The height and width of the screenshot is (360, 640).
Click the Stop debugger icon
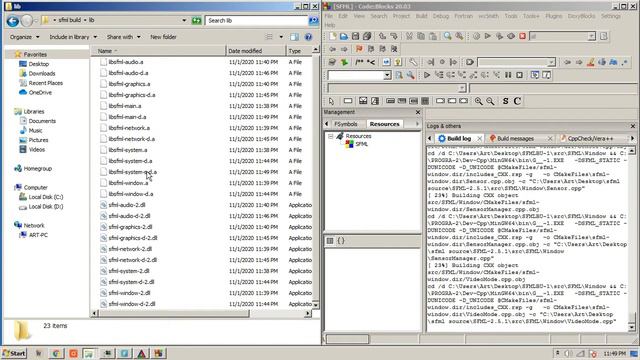(520, 75)
